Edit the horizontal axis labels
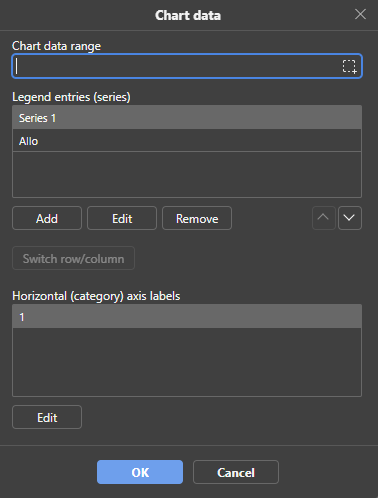 click(47, 417)
